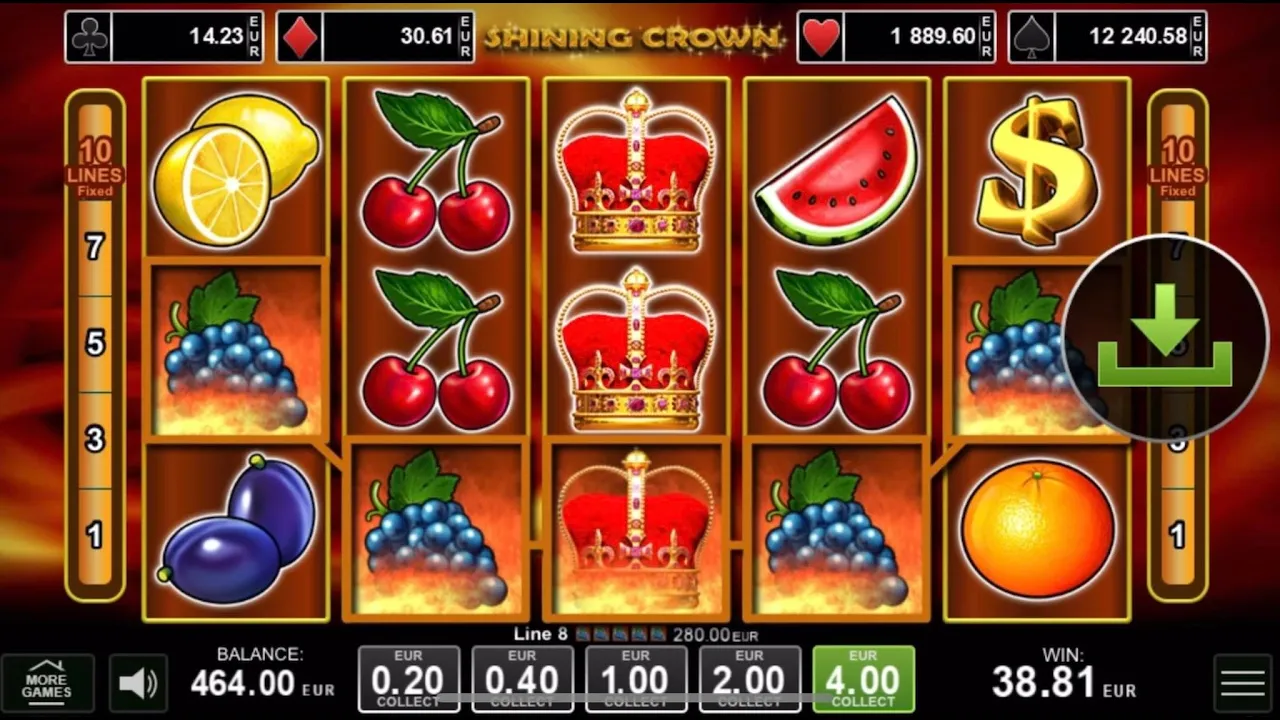Screen dimensions: 1280x720
Task: Pick the 1.00 EUR bet button
Action: (x=637, y=679)
